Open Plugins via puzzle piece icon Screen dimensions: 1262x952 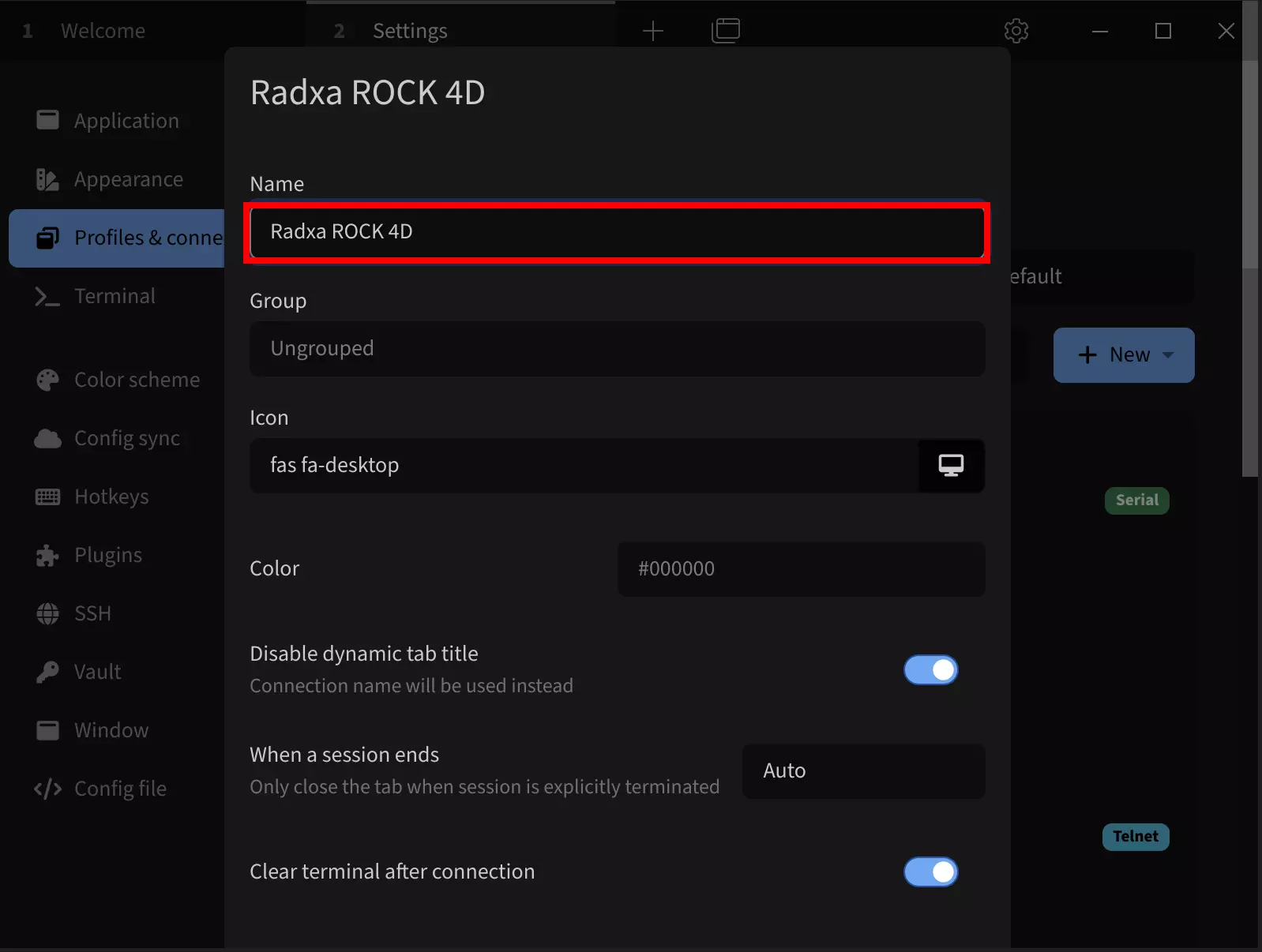click(x=47, y=555)
